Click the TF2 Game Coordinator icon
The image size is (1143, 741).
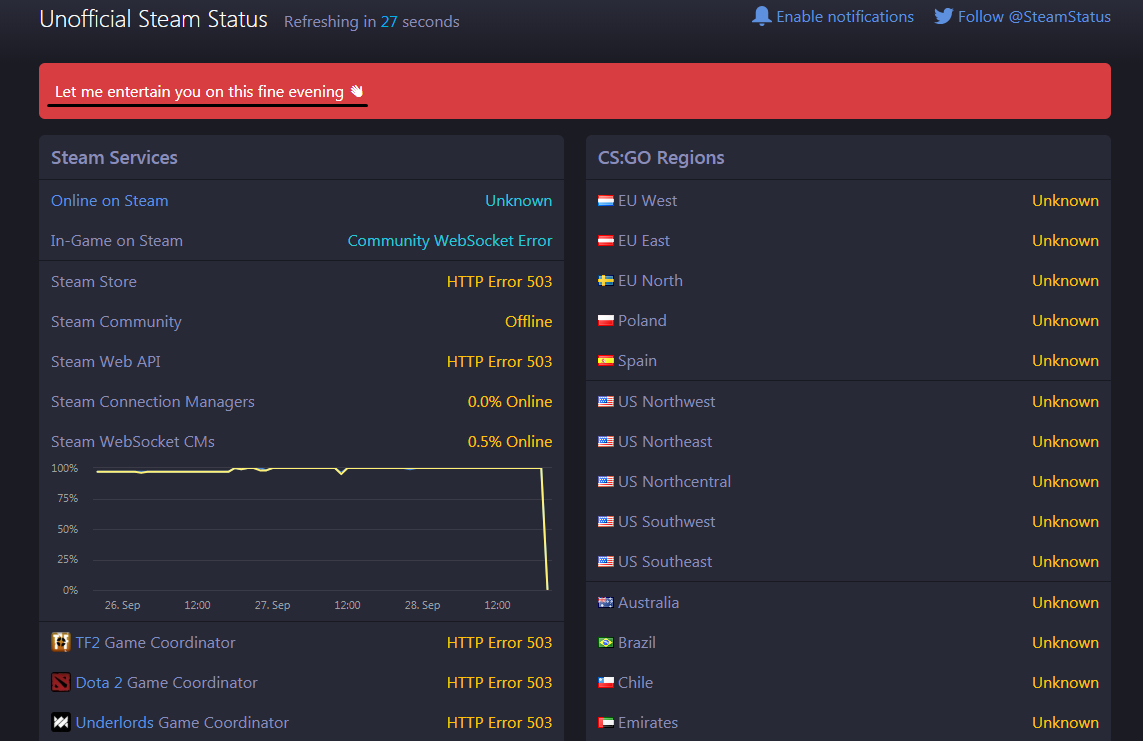tap(61, 642)
